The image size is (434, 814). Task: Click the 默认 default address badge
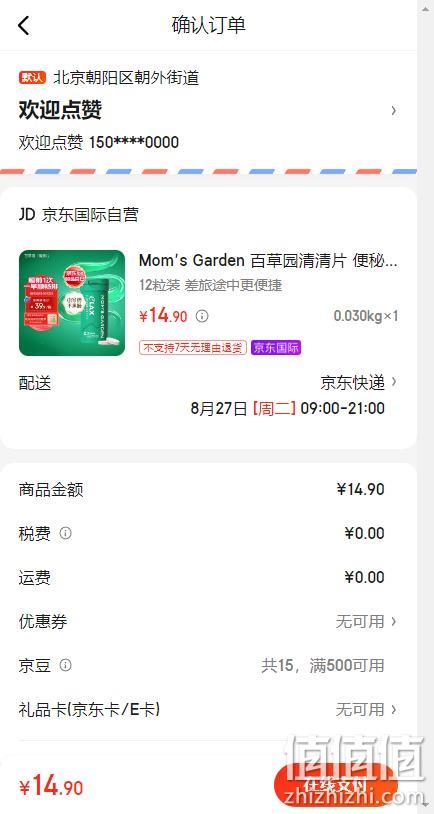click(32, 78)
